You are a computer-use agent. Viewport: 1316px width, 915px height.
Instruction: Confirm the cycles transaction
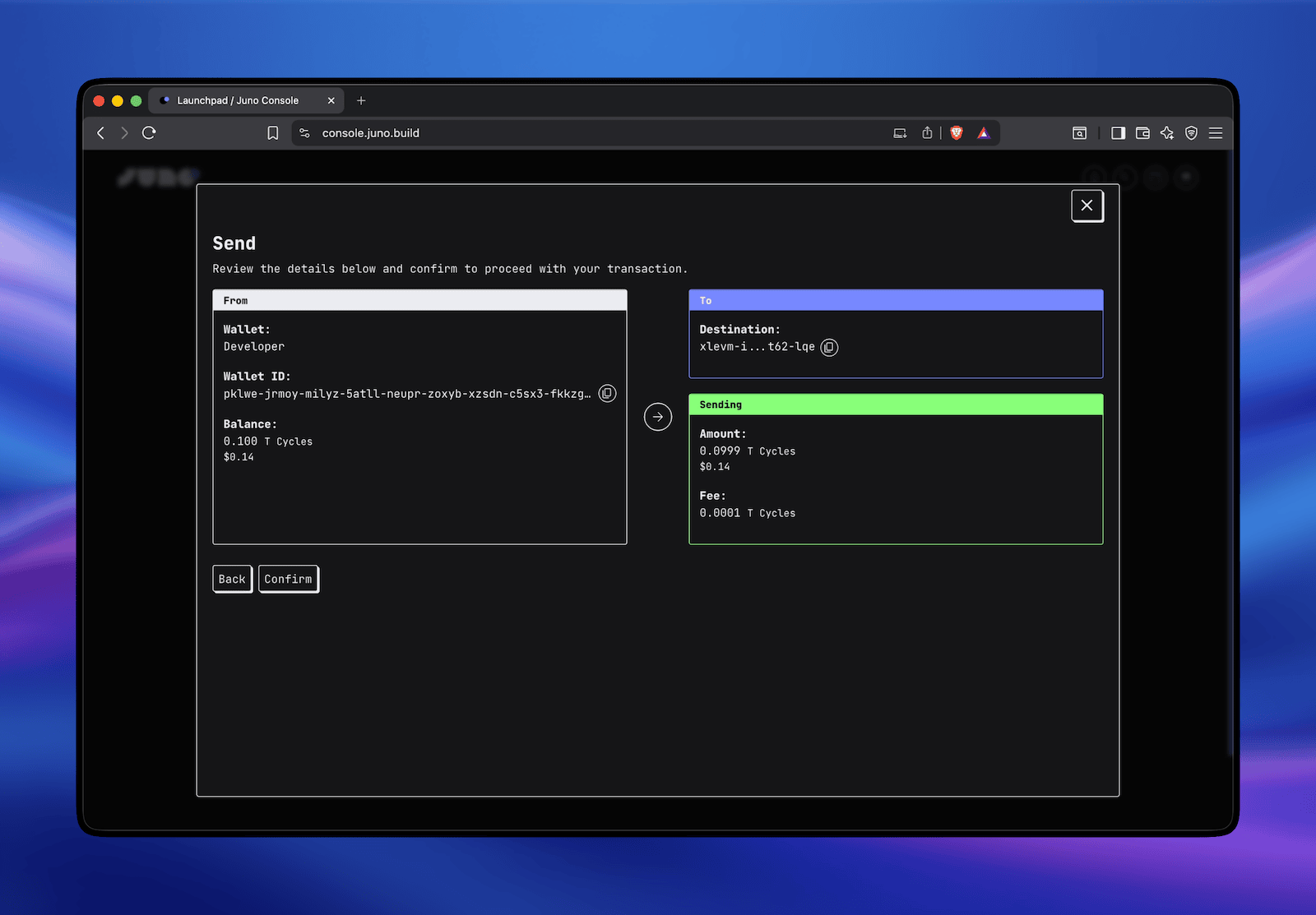288,579
